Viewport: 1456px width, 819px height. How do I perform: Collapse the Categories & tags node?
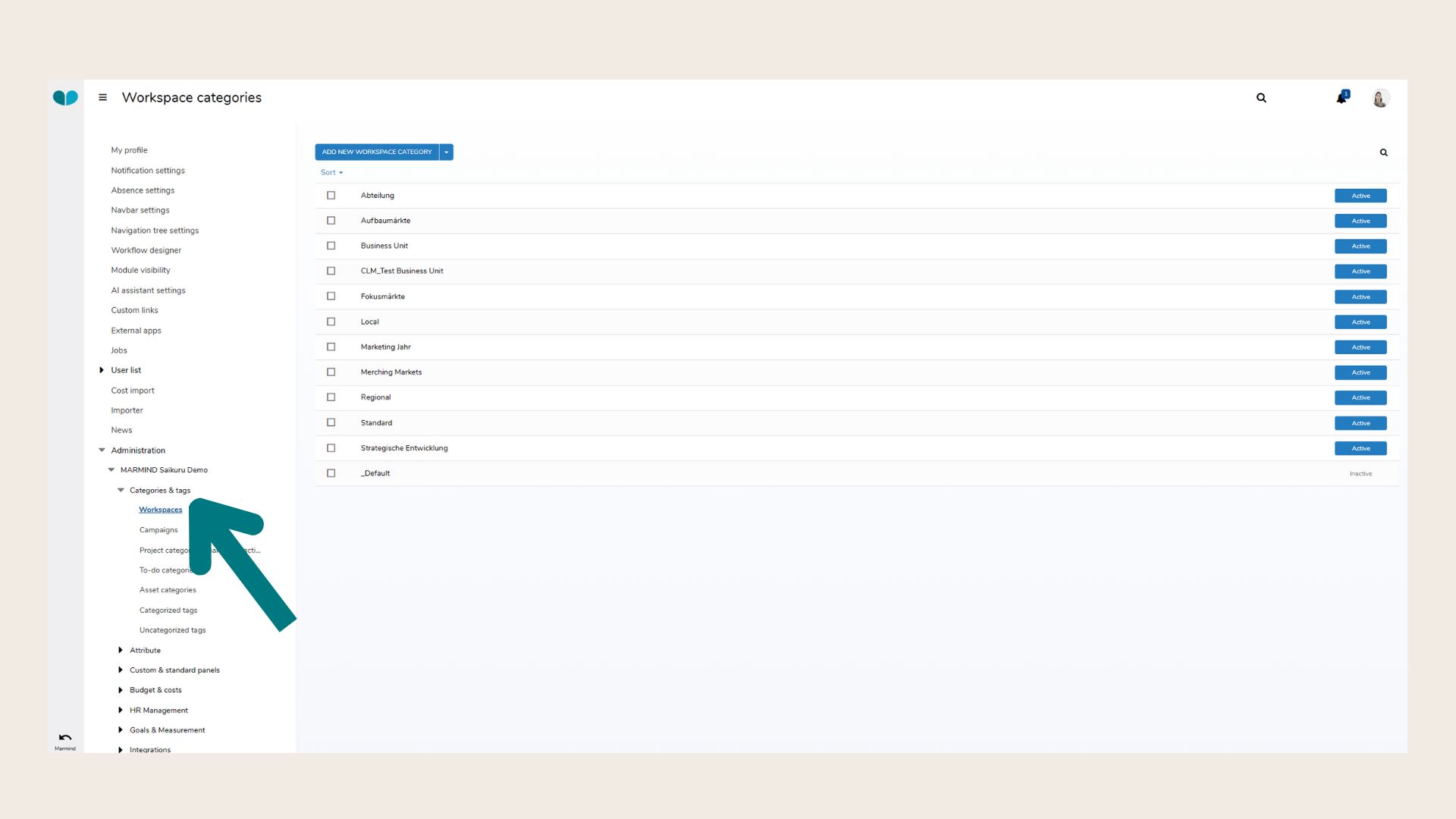(121, 491)
